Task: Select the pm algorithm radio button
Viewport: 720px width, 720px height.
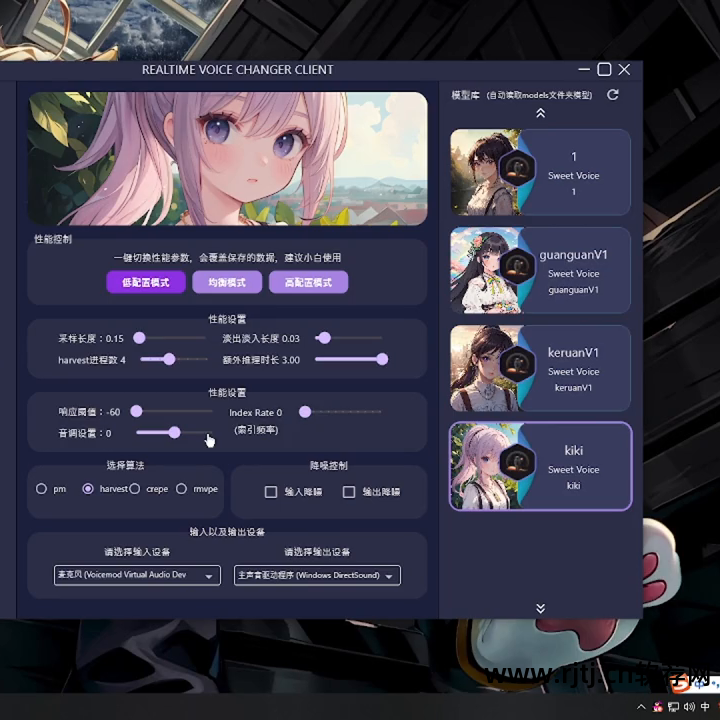Action: coord(41,489)
